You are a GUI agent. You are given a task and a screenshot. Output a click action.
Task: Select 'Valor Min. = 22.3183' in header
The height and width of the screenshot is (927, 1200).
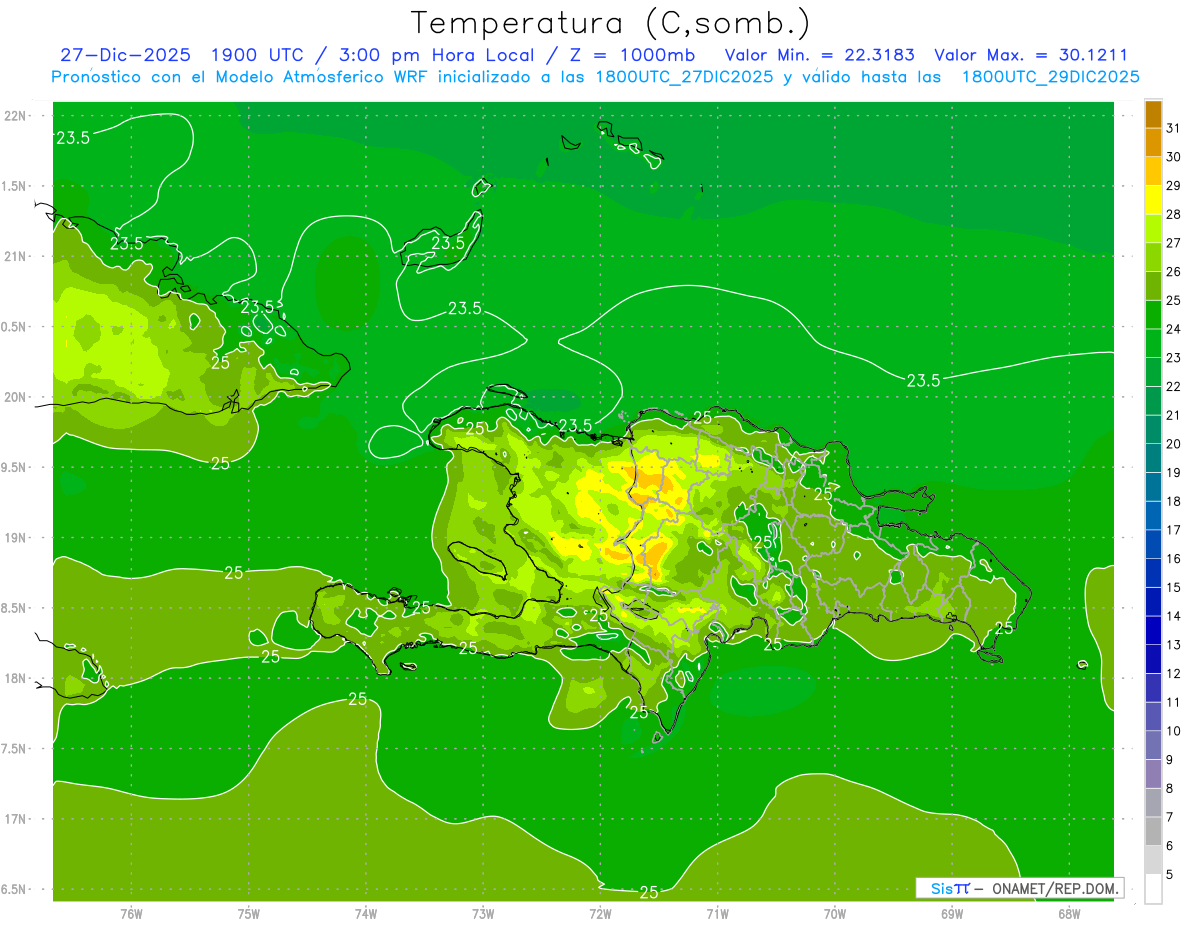(x=820, y=55)
